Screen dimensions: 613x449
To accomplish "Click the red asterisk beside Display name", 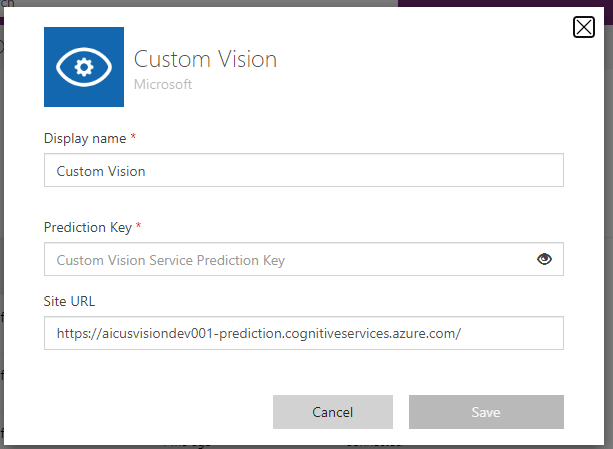I will [x=133, y=135].
